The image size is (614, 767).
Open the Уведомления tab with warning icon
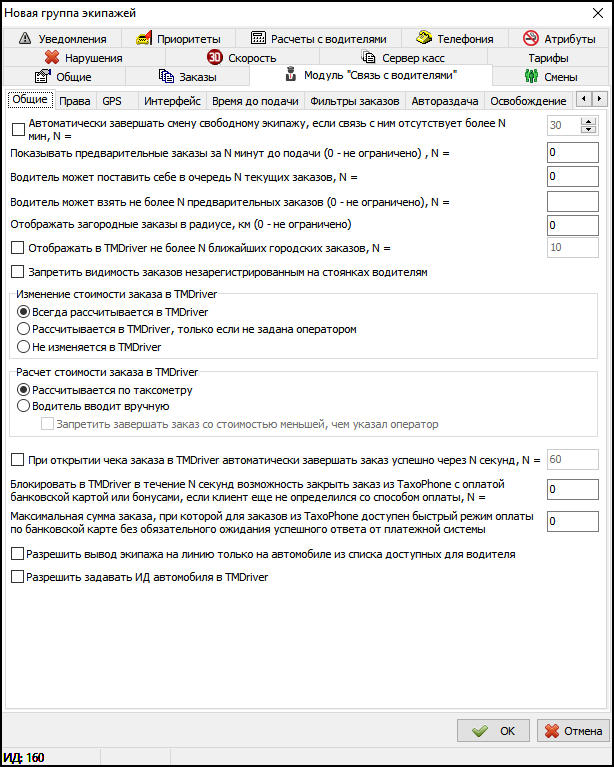click(x=68, y=39)
